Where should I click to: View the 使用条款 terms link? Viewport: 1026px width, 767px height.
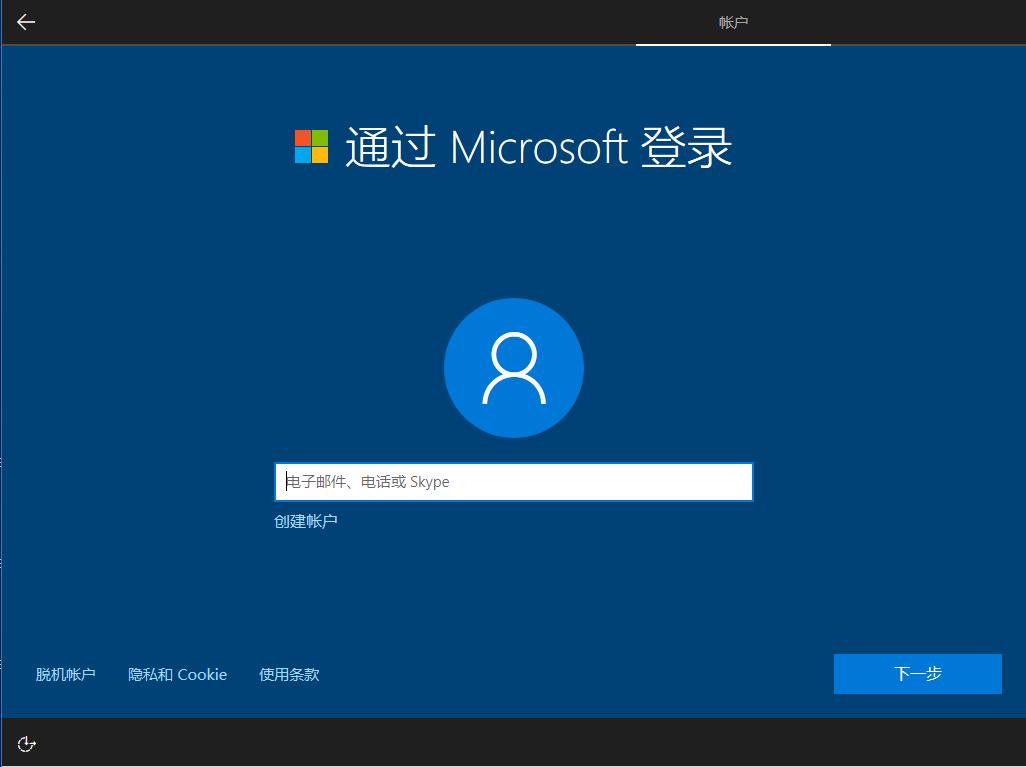[x=289, y=674]
